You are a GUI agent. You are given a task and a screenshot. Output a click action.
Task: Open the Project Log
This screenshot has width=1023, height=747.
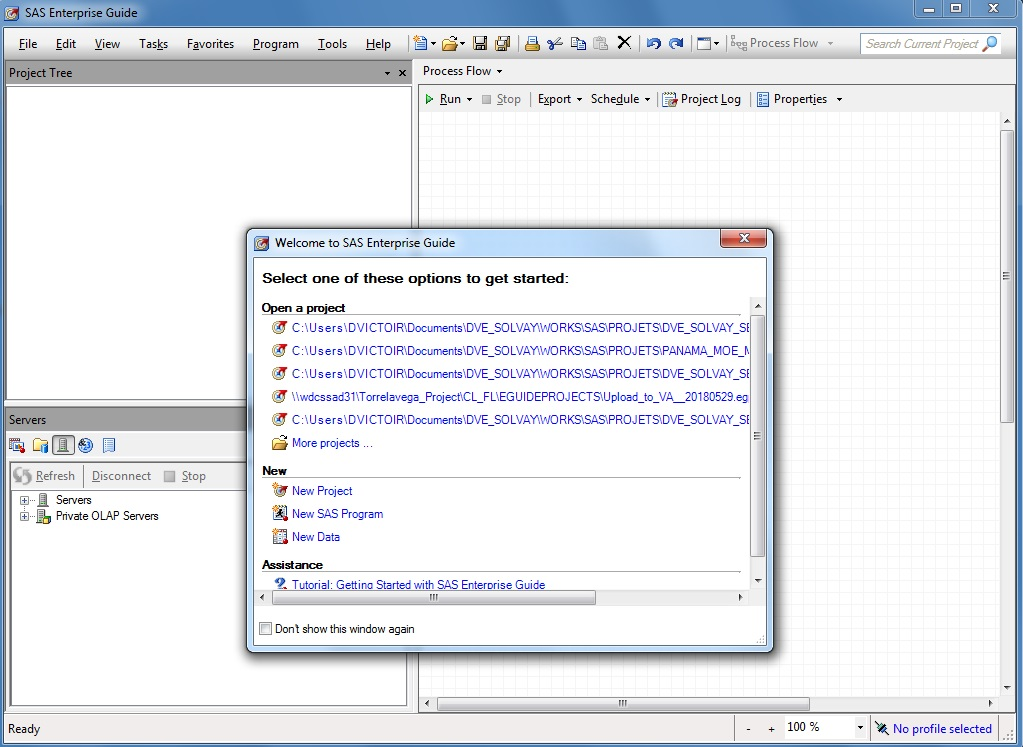(x=702, y=99)
